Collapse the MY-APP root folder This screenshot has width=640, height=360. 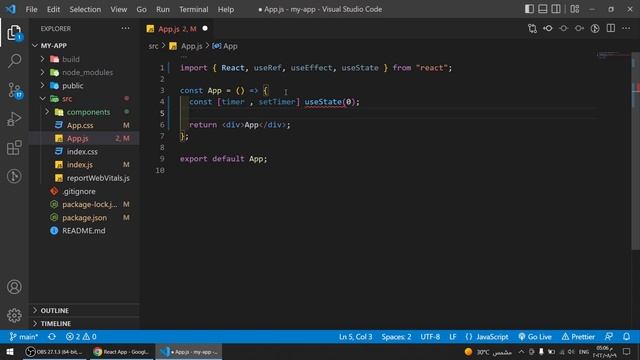pyautogui.click(x=84, y=46)
